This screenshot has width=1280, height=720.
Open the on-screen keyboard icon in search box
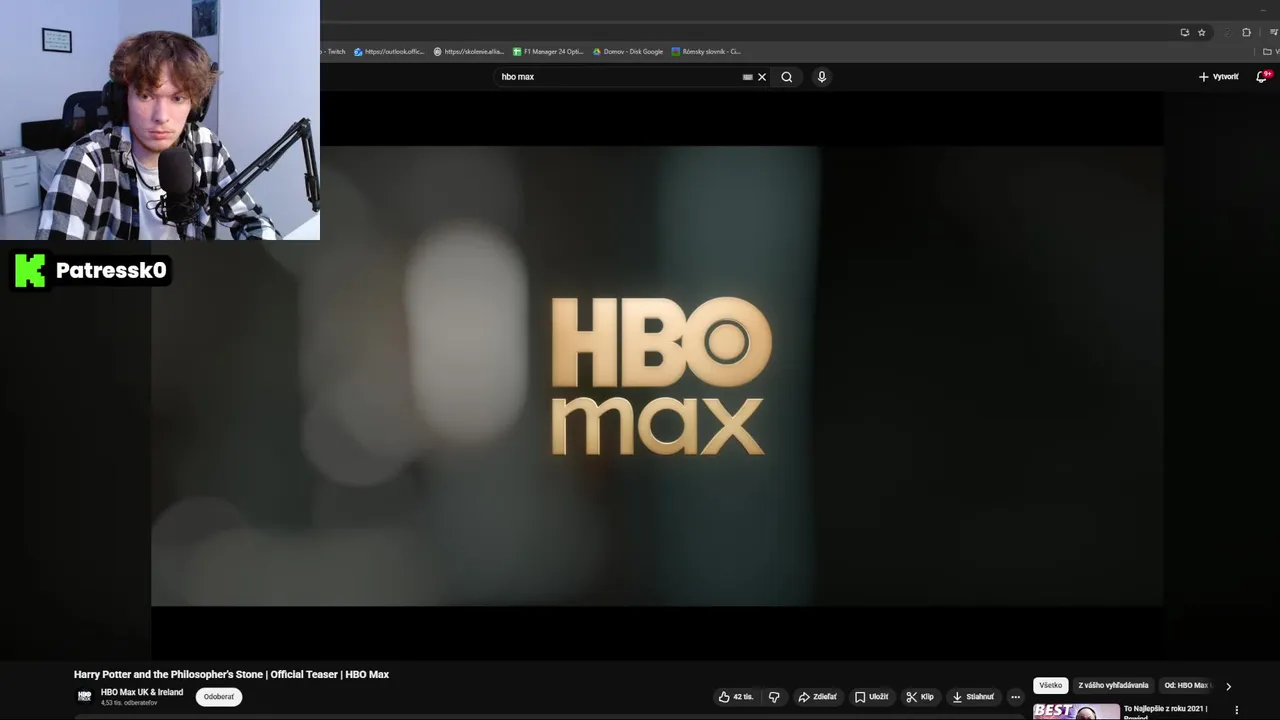click(747, 77)
